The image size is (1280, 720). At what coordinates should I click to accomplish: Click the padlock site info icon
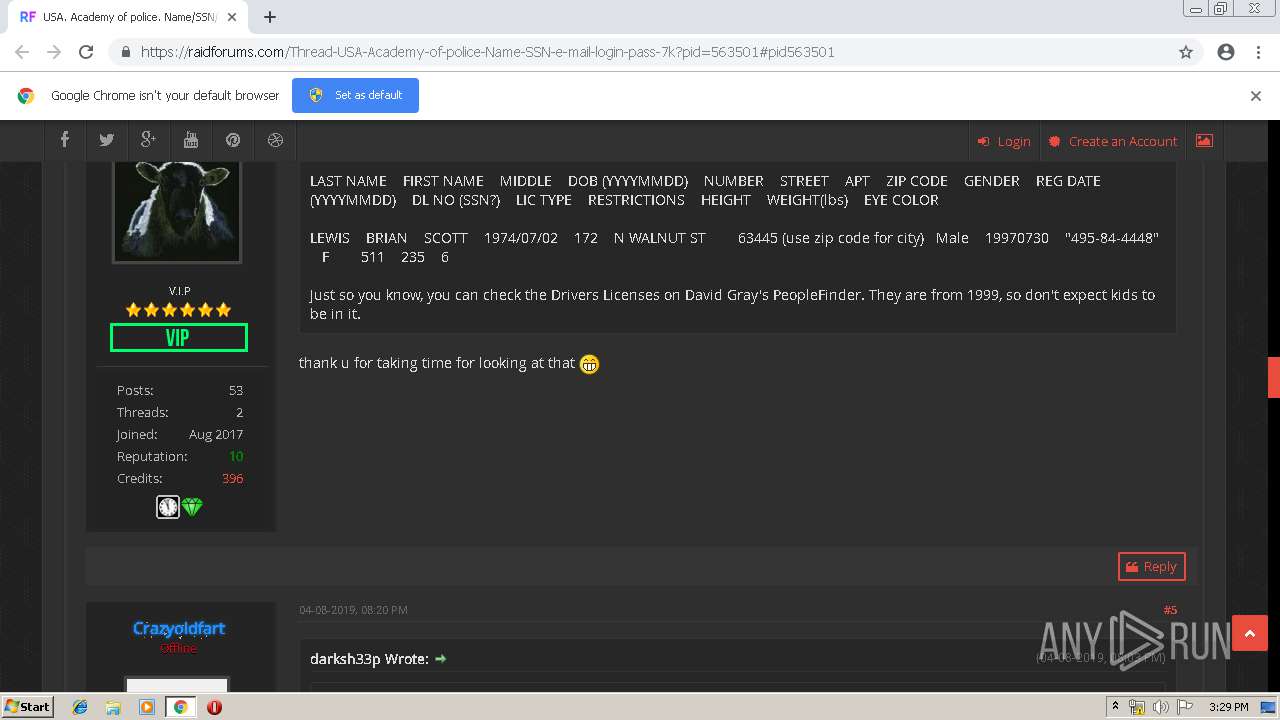pos(125,52)
